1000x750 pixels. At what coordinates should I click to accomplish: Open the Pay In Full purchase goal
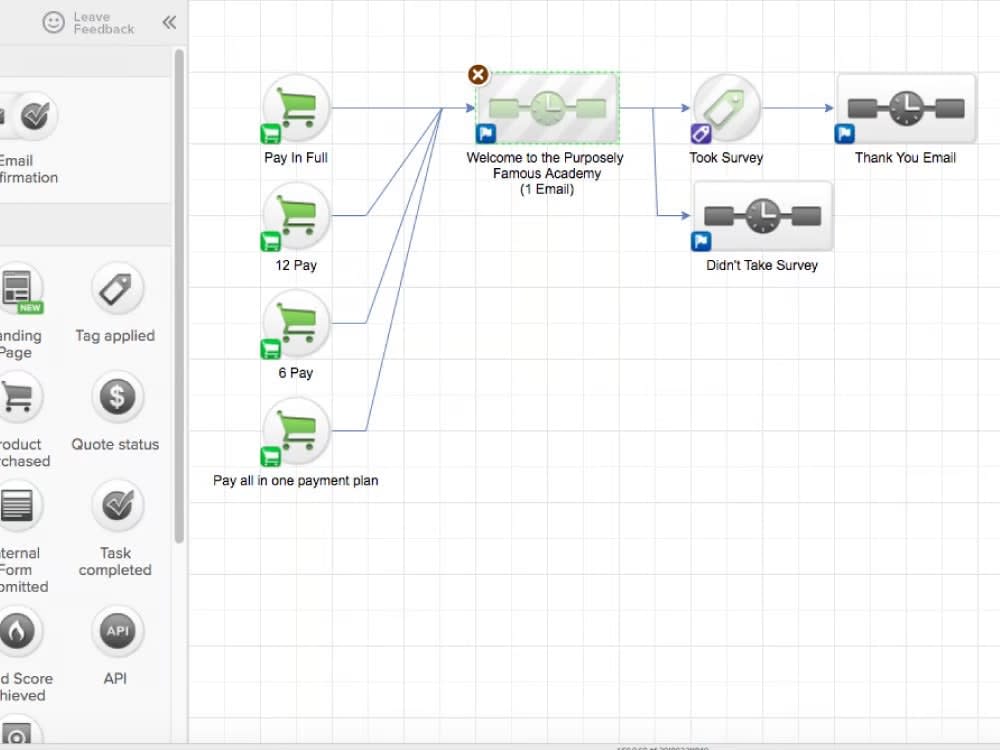[x=294, y=110]
